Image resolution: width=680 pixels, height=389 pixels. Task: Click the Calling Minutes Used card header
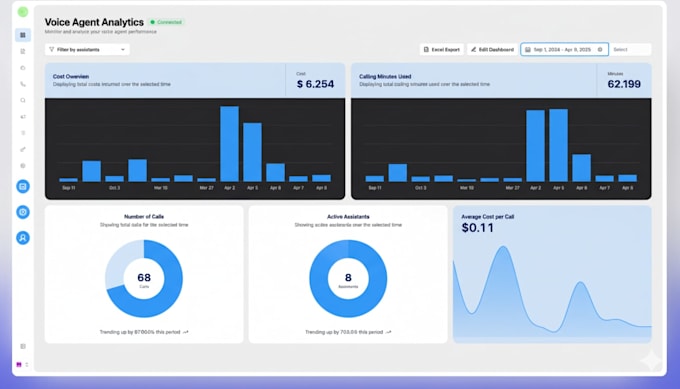click(x=501, y=80)
